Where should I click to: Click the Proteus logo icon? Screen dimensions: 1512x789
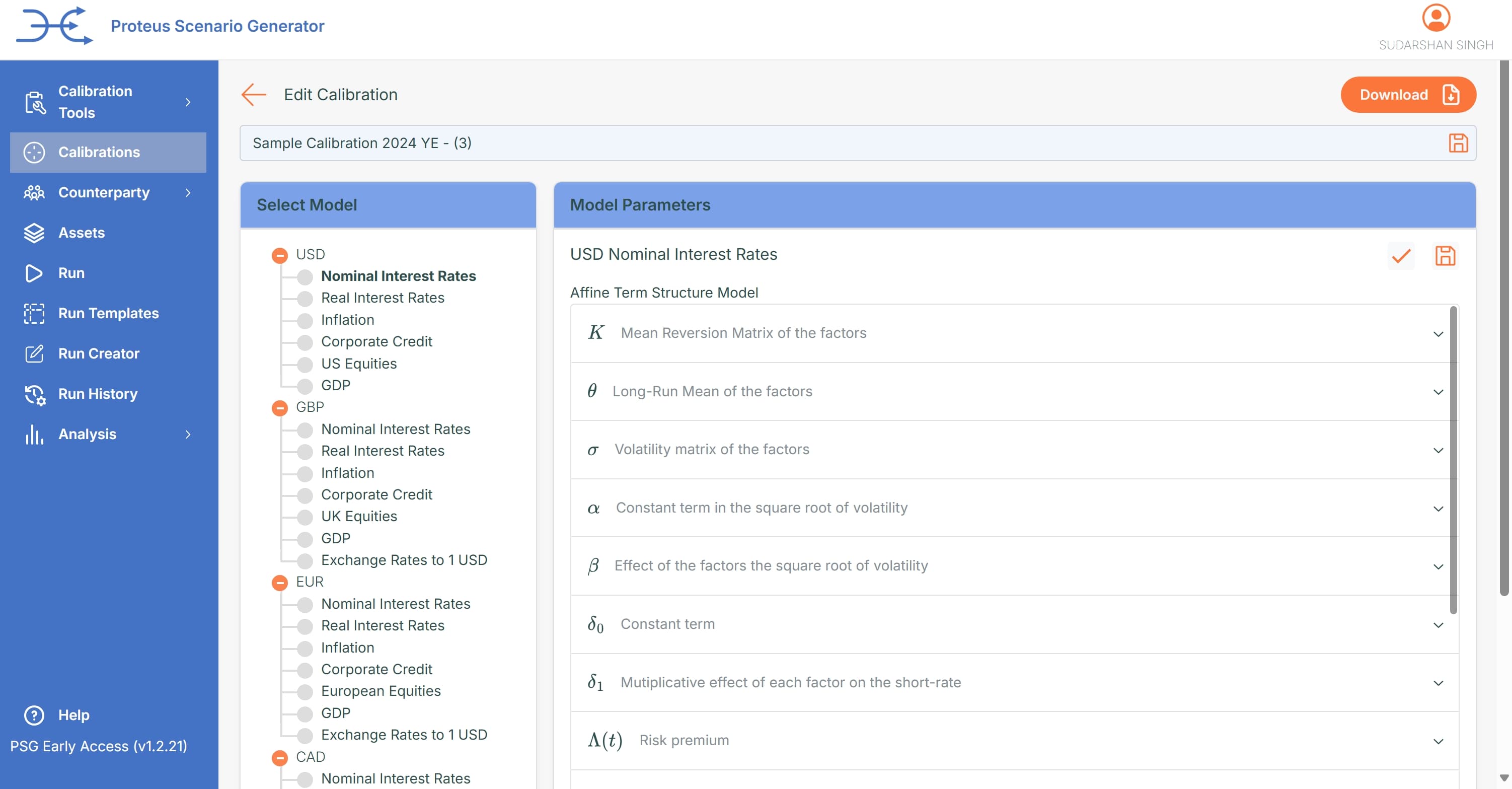pyautogui.click(x=54, y=26)
